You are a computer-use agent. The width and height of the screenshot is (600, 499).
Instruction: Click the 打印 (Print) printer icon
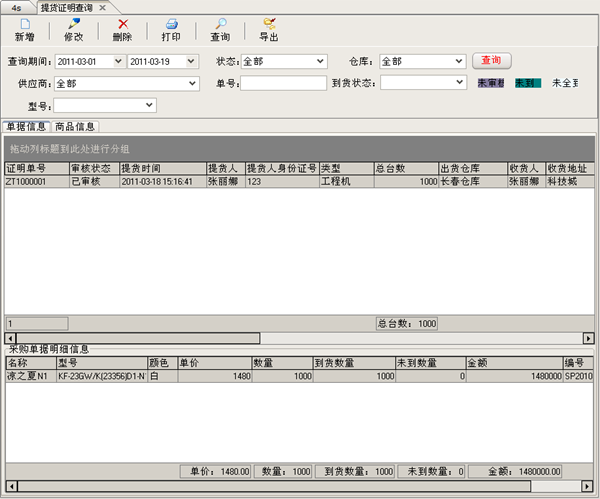click(171, 24)
